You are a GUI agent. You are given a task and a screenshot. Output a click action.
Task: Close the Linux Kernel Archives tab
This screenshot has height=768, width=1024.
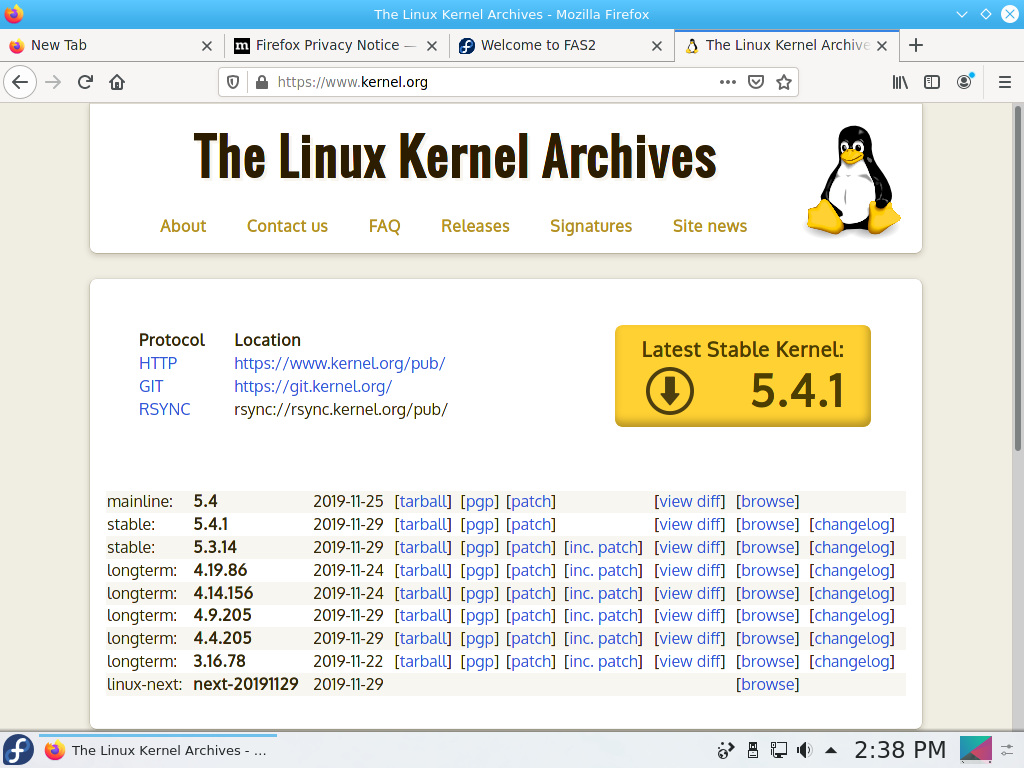point(882,46)
